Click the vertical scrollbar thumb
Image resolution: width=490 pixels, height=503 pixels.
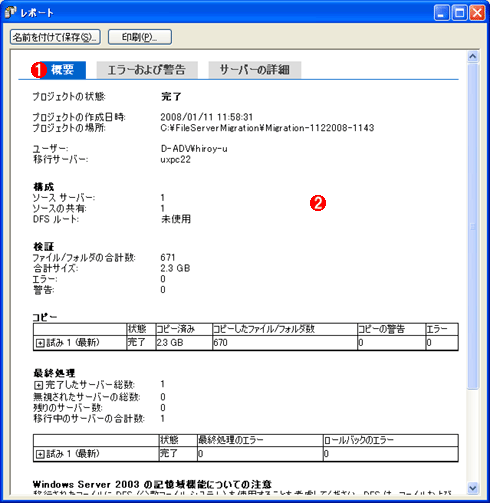pyautogui.click(x=473, y=227)
